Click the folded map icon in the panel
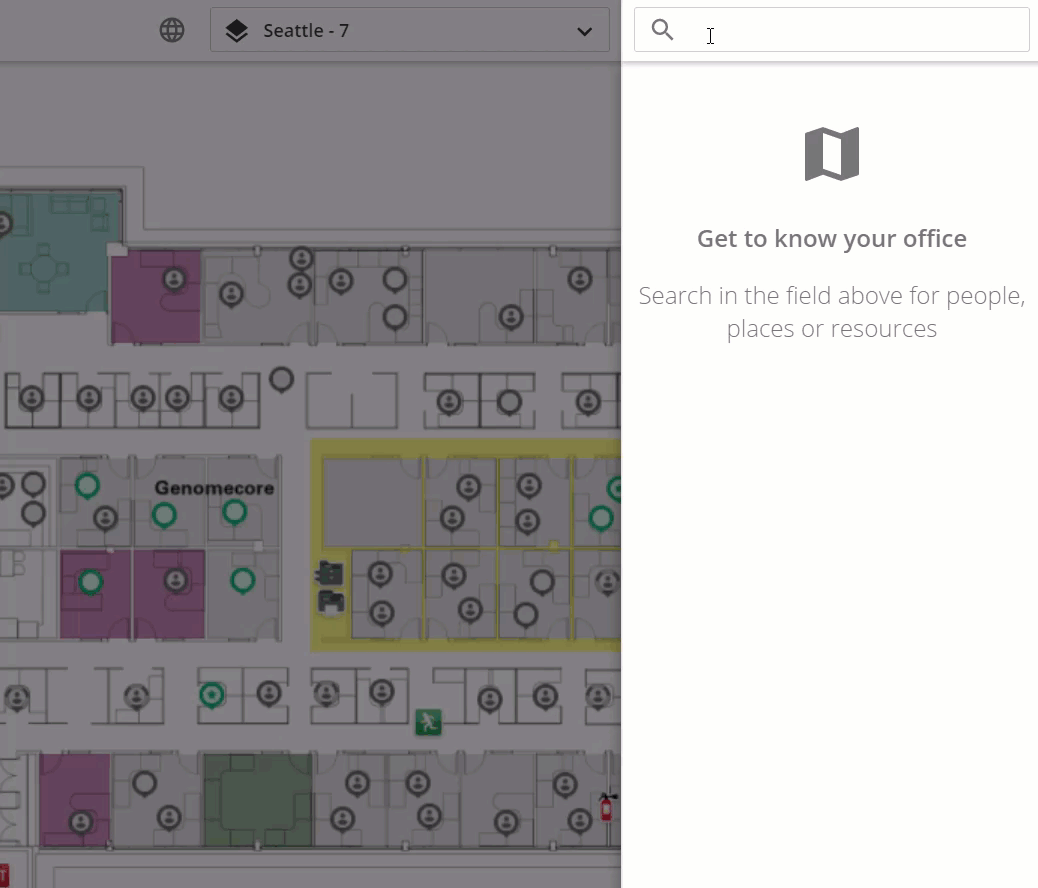1038x888 pixels. (x=831, y=154)
